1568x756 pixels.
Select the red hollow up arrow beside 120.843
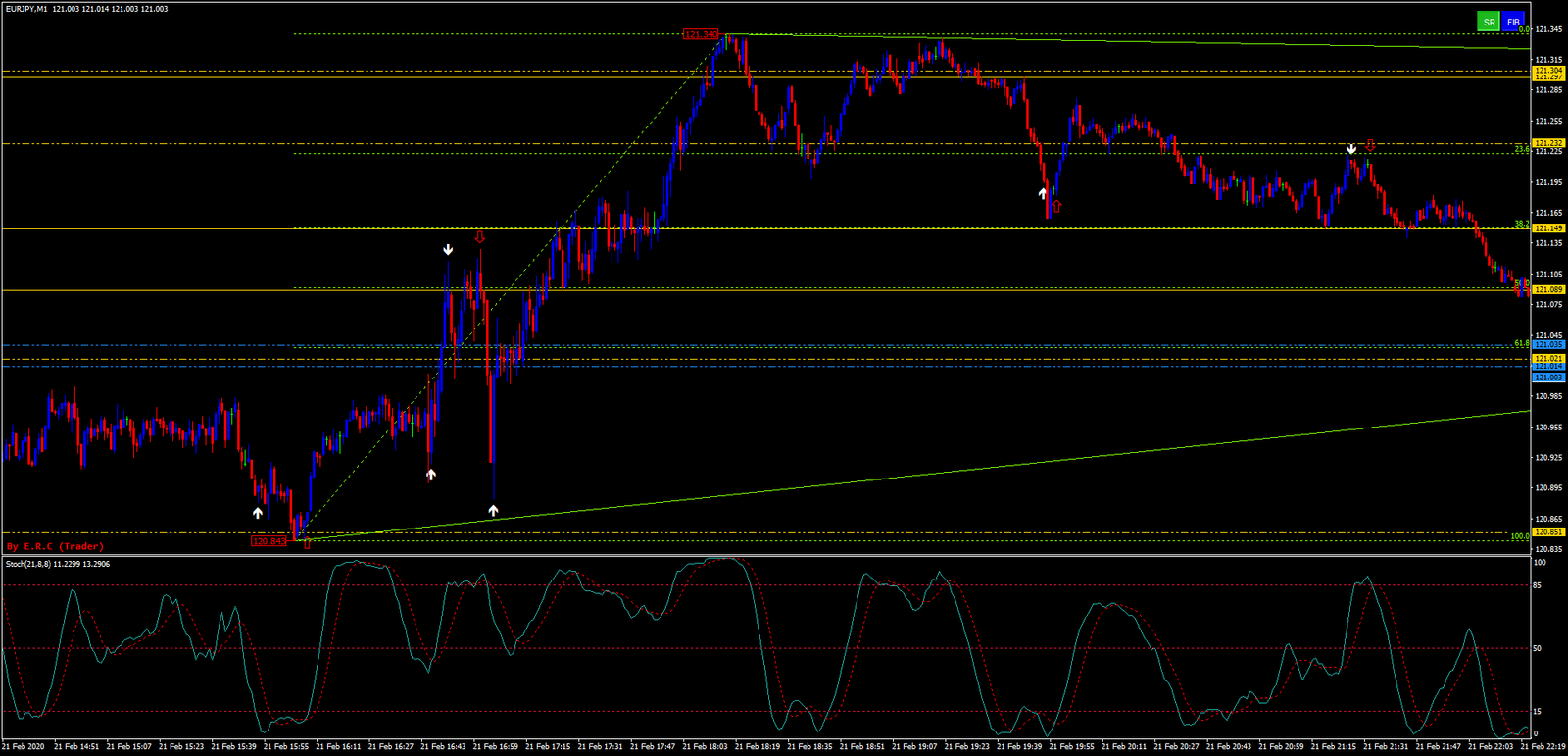click(x=307, y=543)
